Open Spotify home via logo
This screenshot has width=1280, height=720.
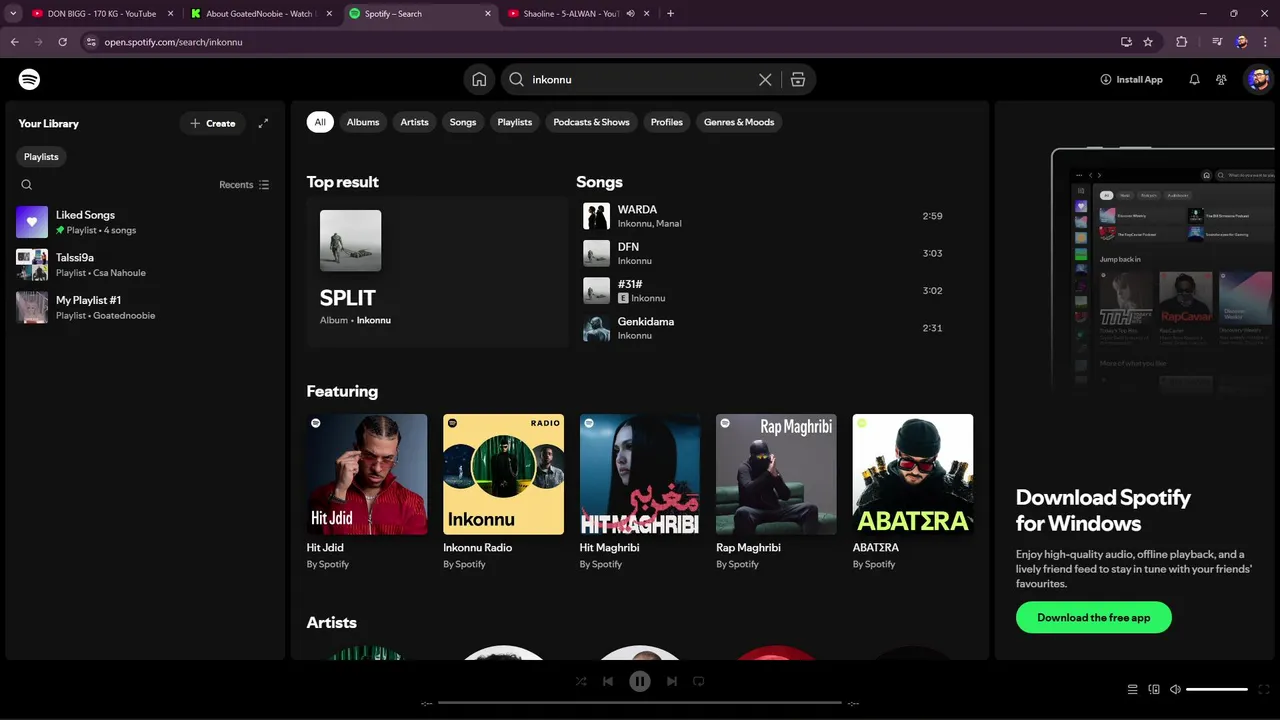tap(29, 79)
